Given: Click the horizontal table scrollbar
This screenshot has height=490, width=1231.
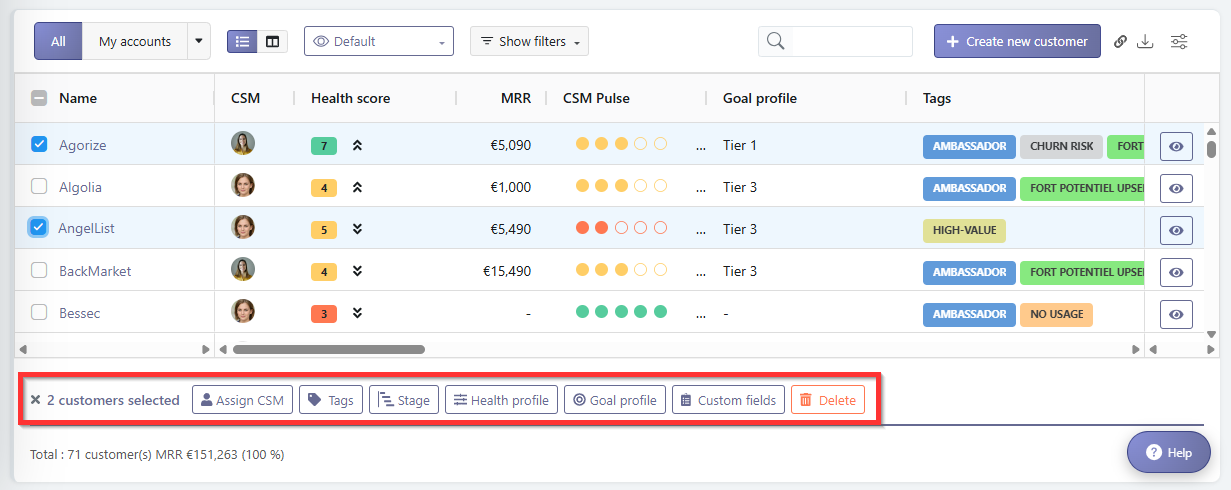Looking at the screenshot, I should [x=328, y=349].
